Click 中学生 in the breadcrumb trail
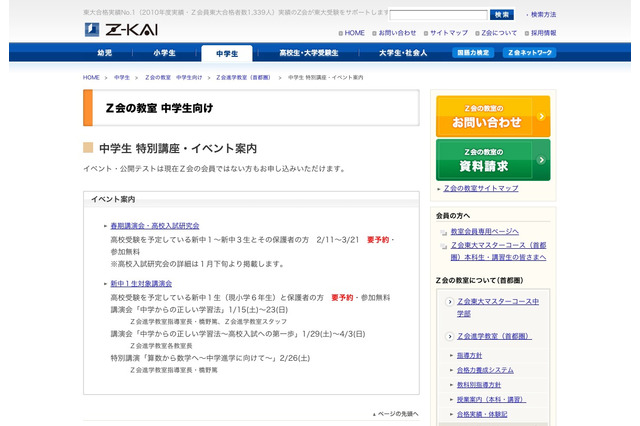640x426 pixels. [x=122, y=78]
